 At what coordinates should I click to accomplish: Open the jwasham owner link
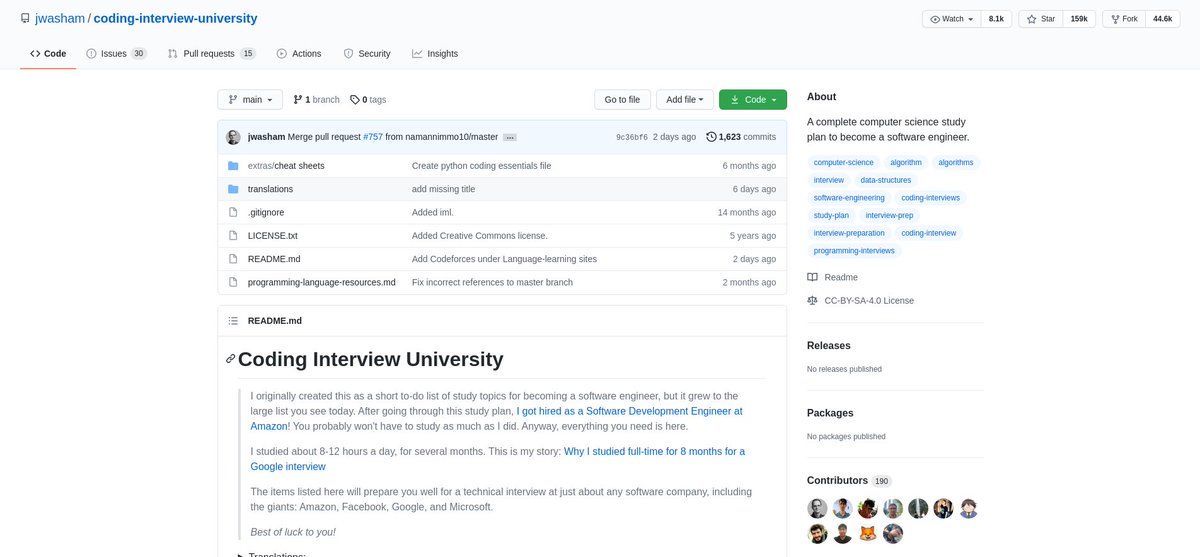58,18
